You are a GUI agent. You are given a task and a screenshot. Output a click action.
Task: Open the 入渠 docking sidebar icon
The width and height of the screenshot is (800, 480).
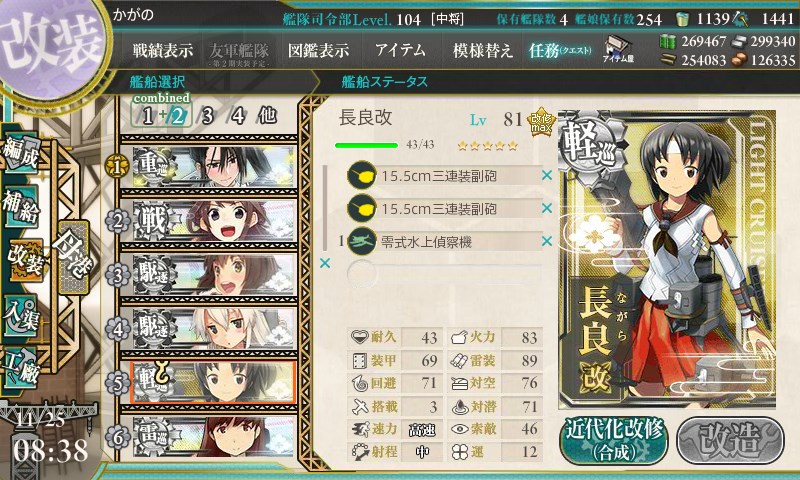pos(21,316)
